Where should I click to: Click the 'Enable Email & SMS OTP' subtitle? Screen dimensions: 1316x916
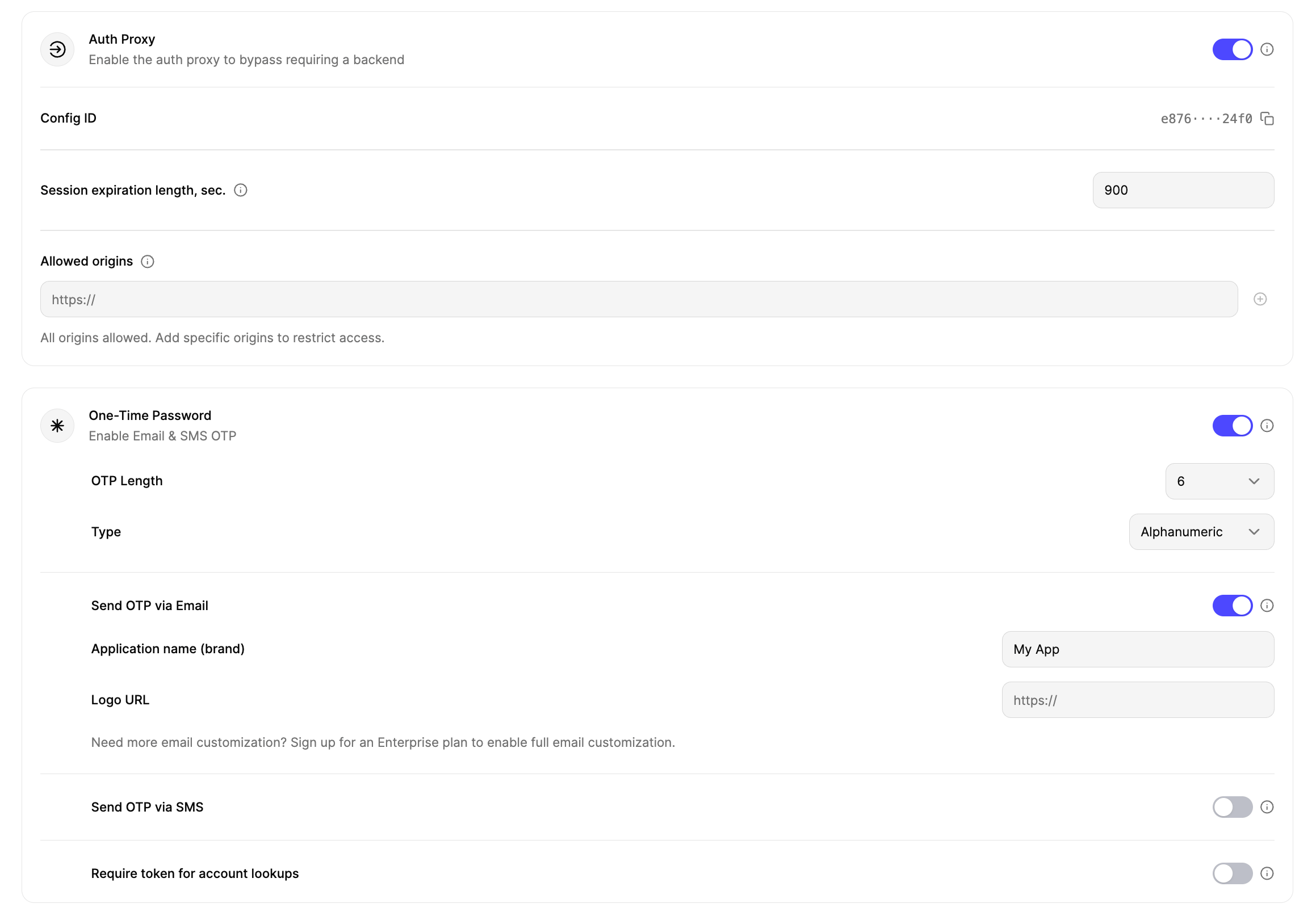click(x=162, y=436)
